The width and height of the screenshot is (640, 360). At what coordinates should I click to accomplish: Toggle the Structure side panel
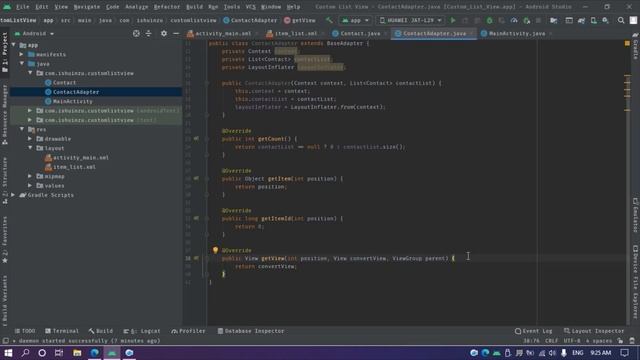point(5,181)
